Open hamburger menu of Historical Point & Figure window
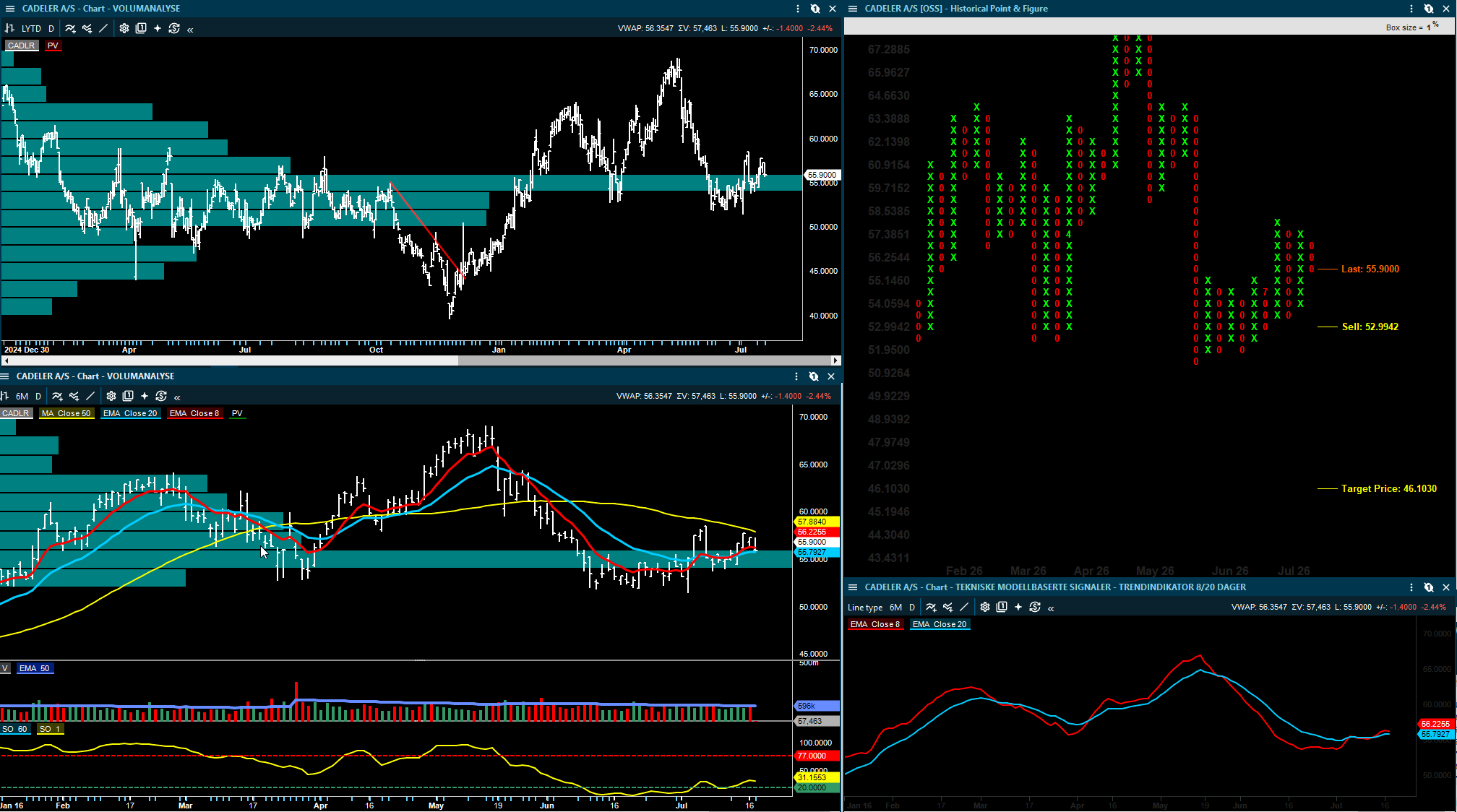 click(853, 9)
